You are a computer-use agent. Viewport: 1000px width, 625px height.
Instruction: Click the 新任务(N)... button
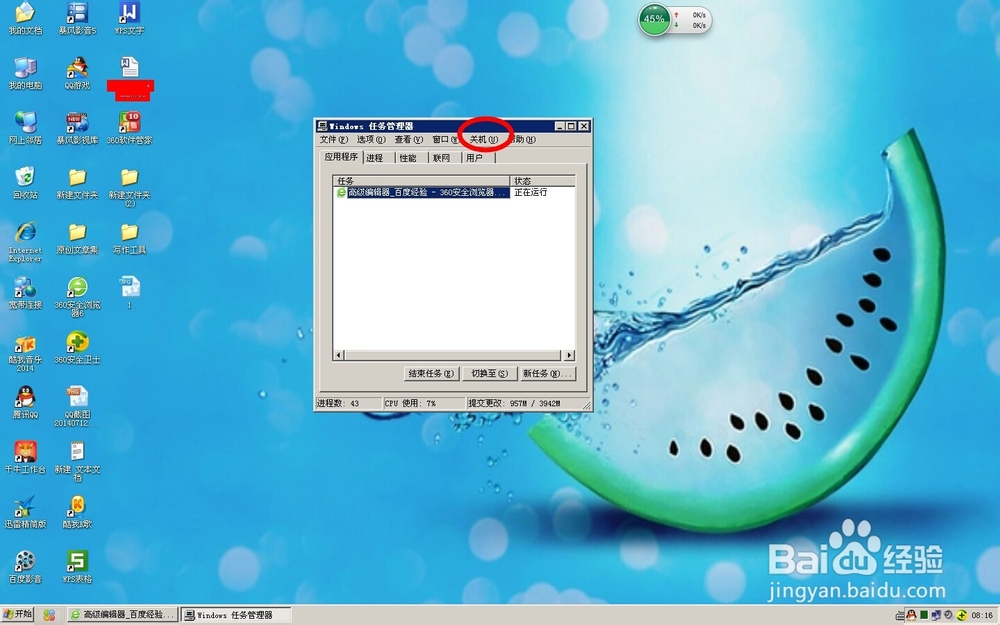(547, 373)
